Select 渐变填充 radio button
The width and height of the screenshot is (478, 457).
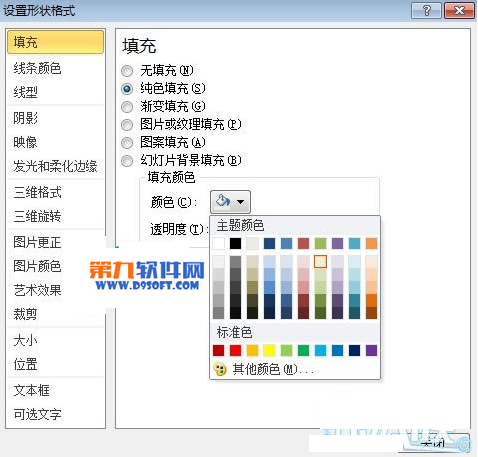[x=127, y=107]
